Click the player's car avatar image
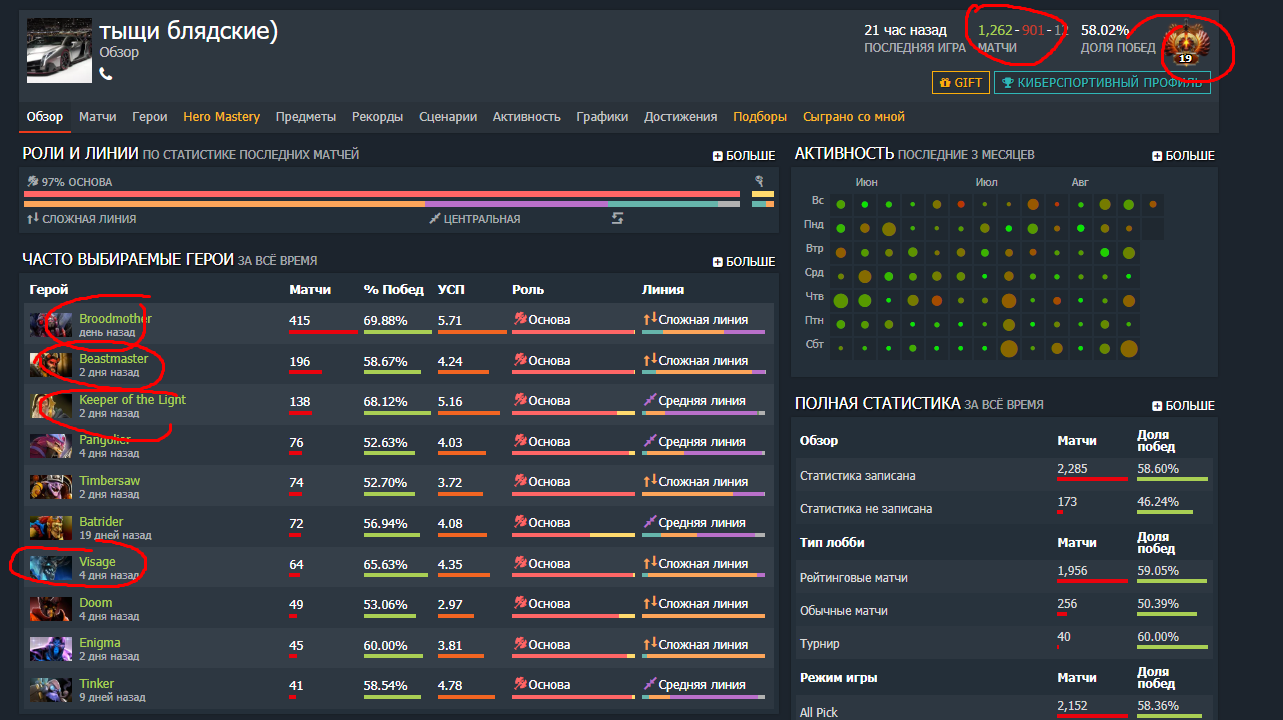 pyautogui.click(x=59, y=50)
